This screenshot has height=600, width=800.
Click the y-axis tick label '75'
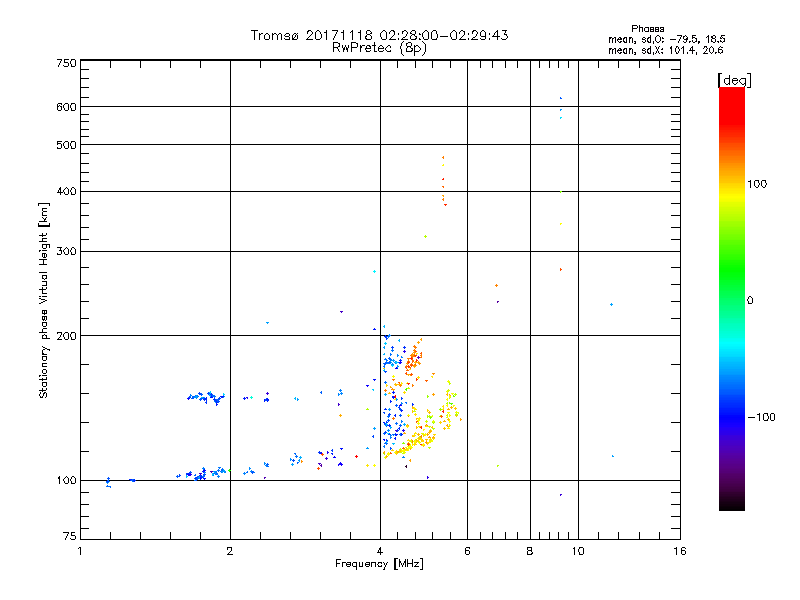click(70, 536)
